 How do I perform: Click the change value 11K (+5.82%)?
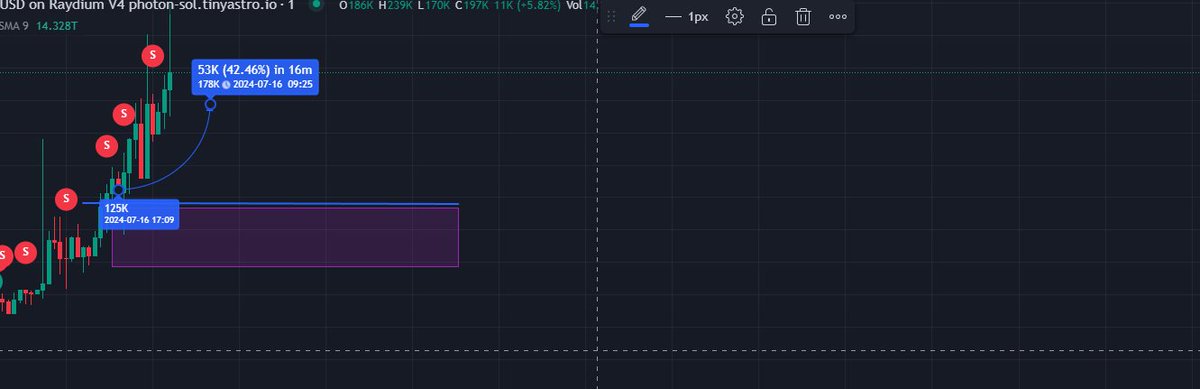pos(527,5)
